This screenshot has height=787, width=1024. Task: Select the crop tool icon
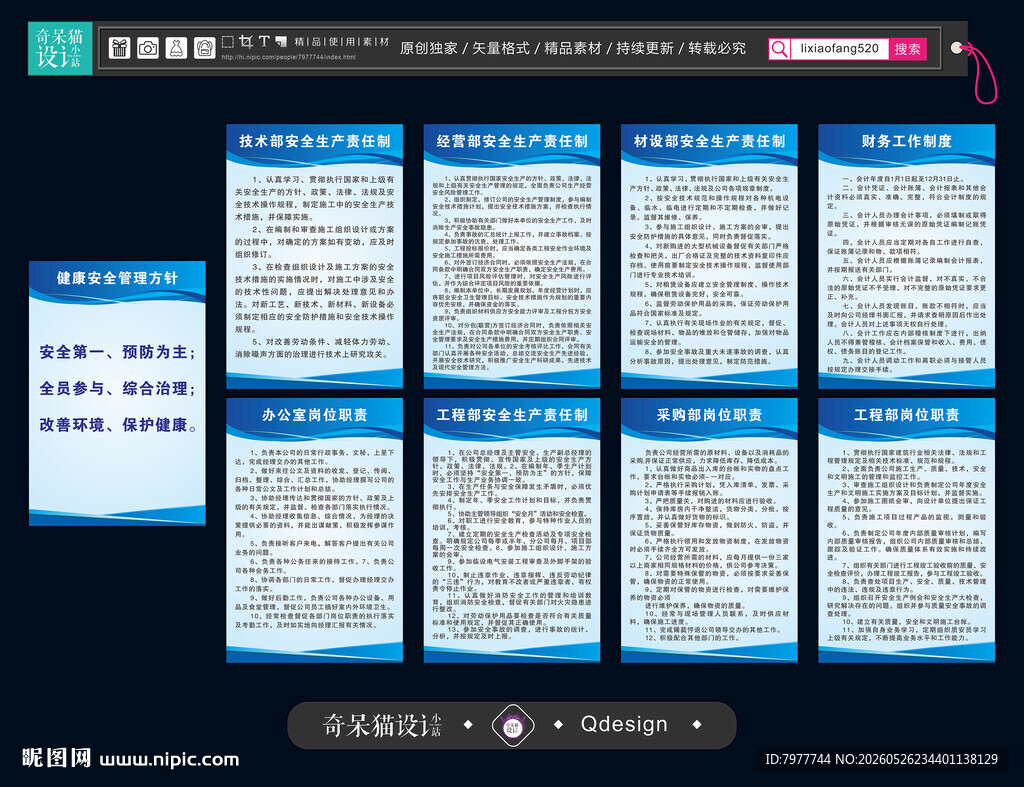pos(246,42)
